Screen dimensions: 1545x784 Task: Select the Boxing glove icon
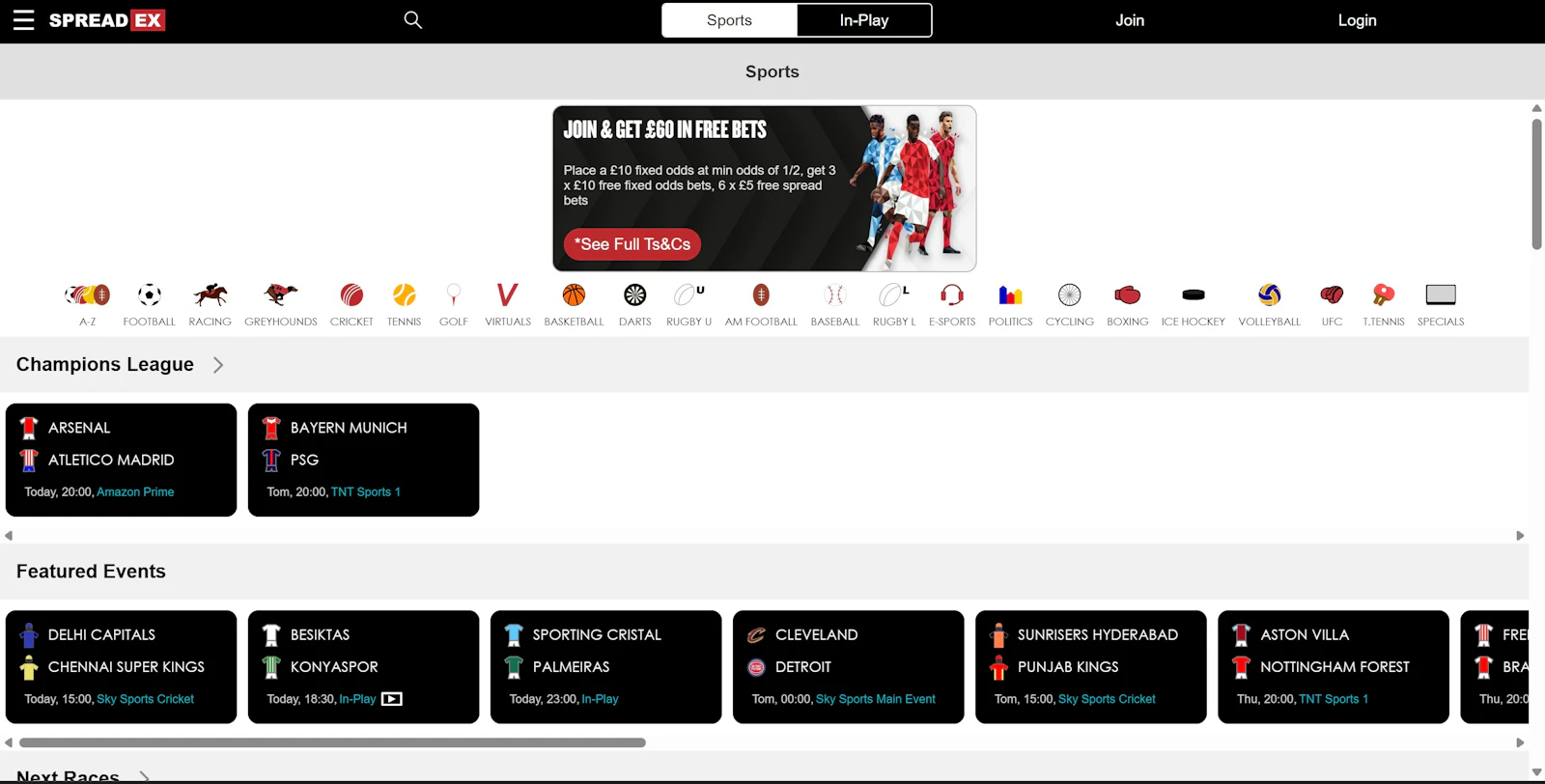tap(1128, 294)
